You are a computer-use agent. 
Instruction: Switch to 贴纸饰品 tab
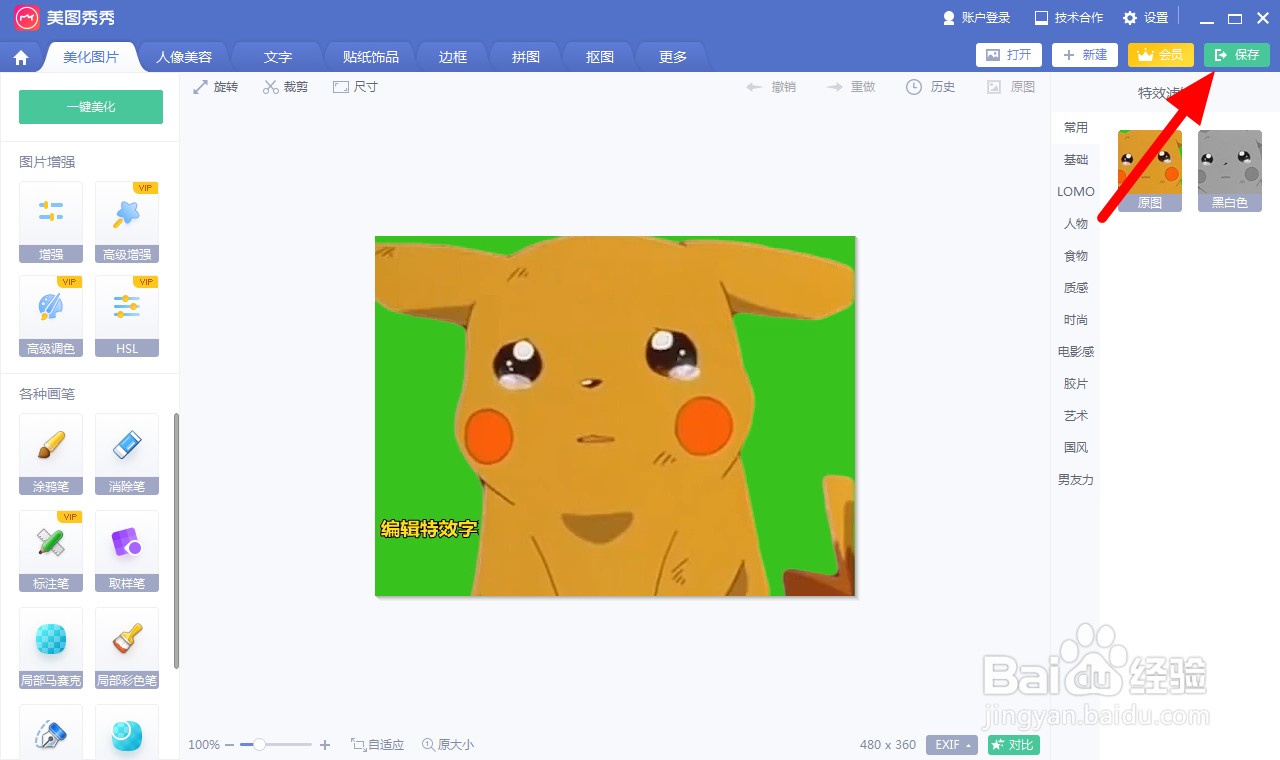coord(370,57)
